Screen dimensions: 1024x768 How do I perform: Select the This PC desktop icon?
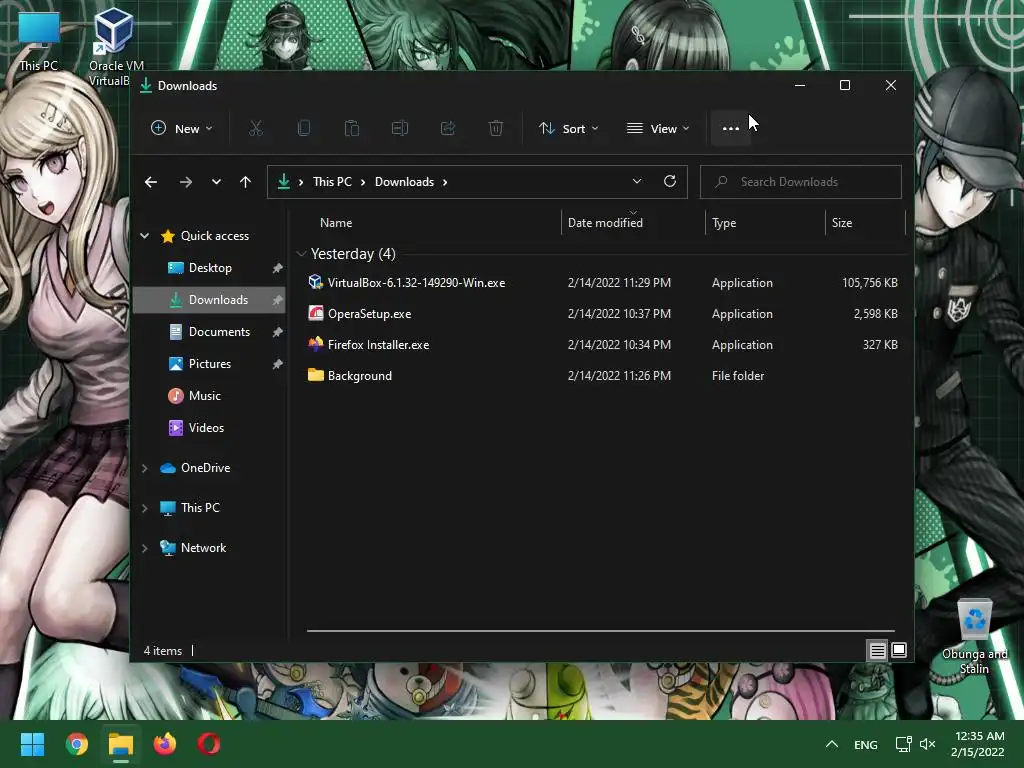point(39,40)
